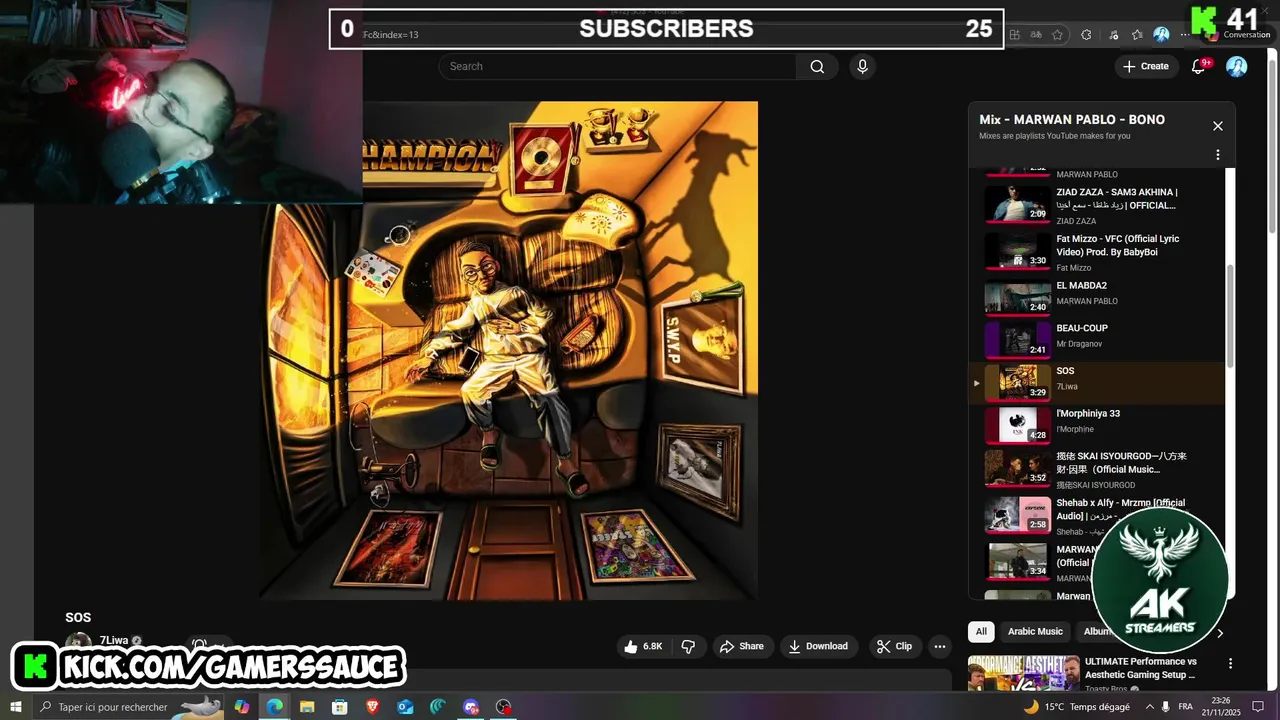Open Outlook from the taskbar
This screenshot has height=720, width=1280.
(405, 707)
